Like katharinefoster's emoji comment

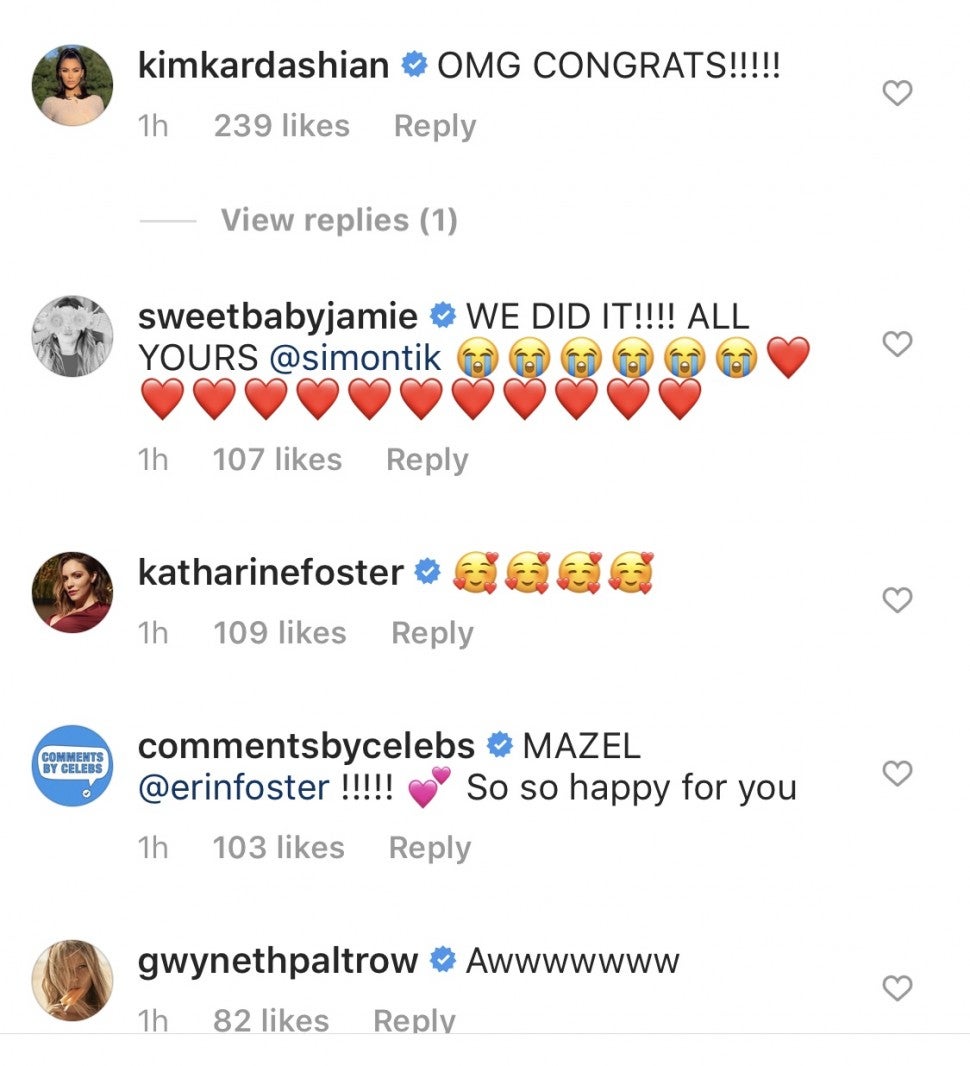point(897,600)
